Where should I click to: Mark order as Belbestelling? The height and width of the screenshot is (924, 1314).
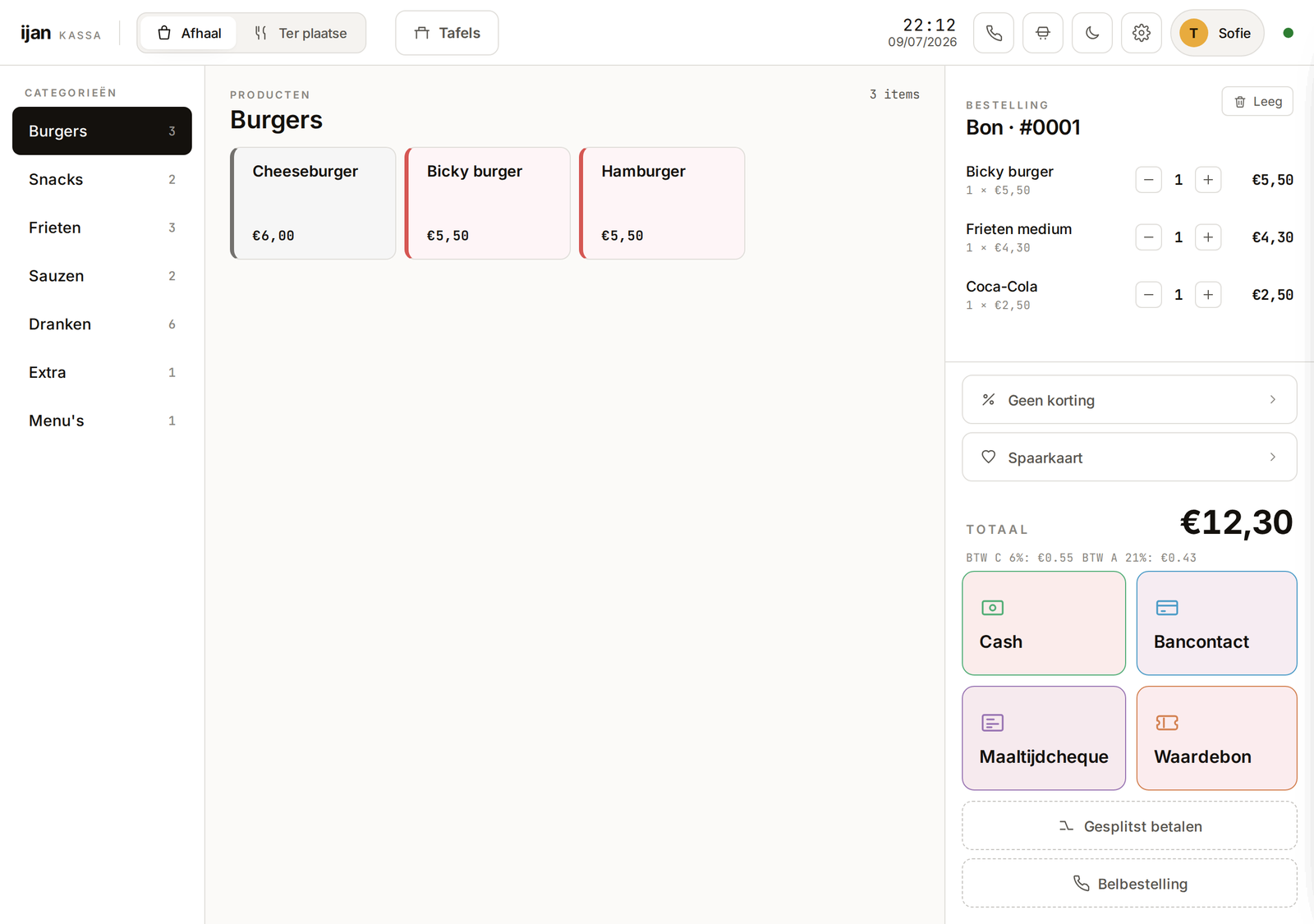pos(1129,884)
